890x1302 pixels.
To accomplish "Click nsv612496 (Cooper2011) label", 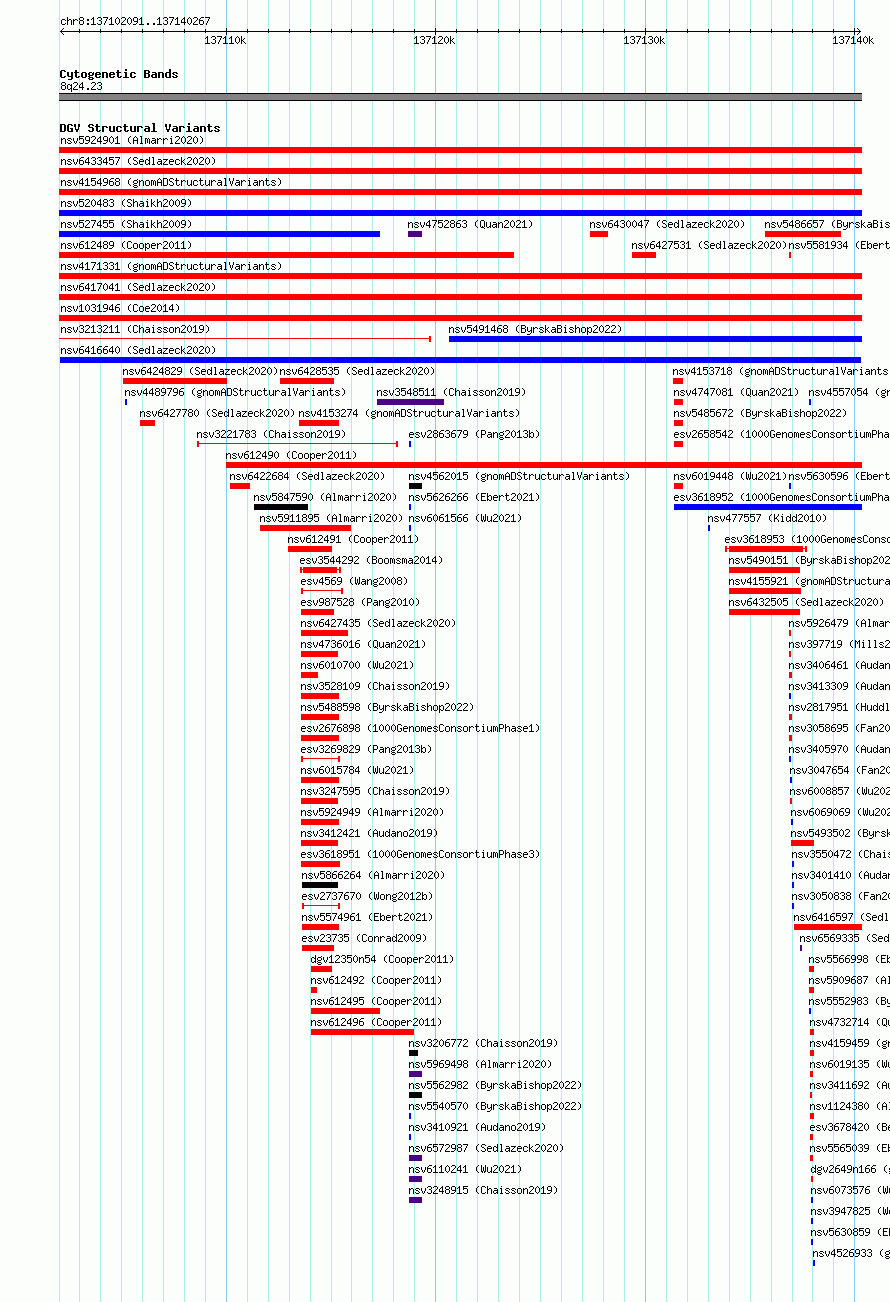I will (x=376, y=1022).
